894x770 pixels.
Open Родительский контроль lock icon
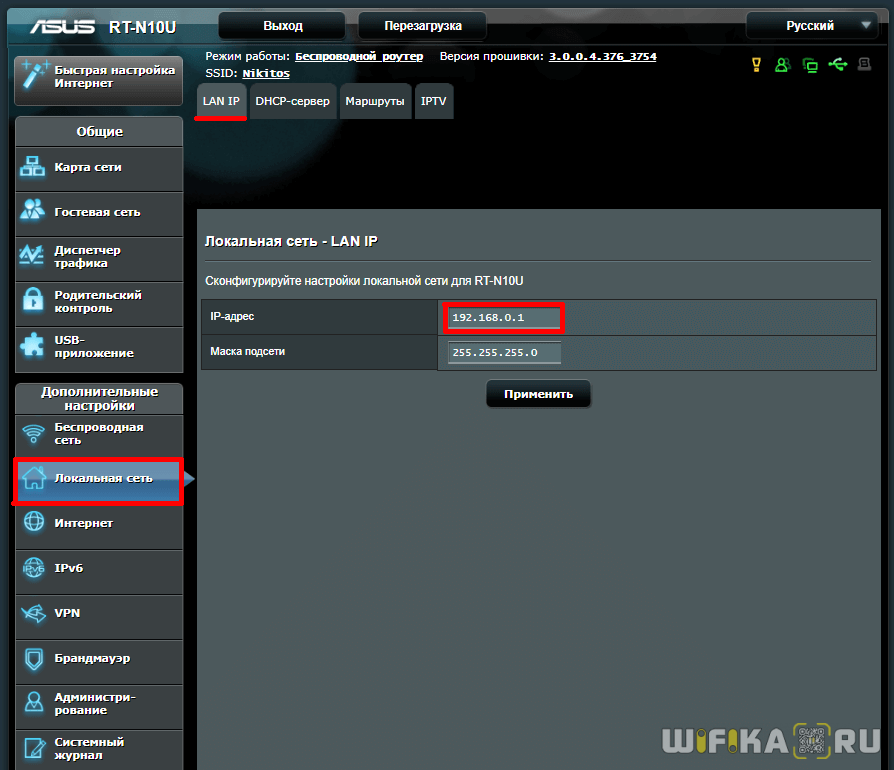(33, 300)
